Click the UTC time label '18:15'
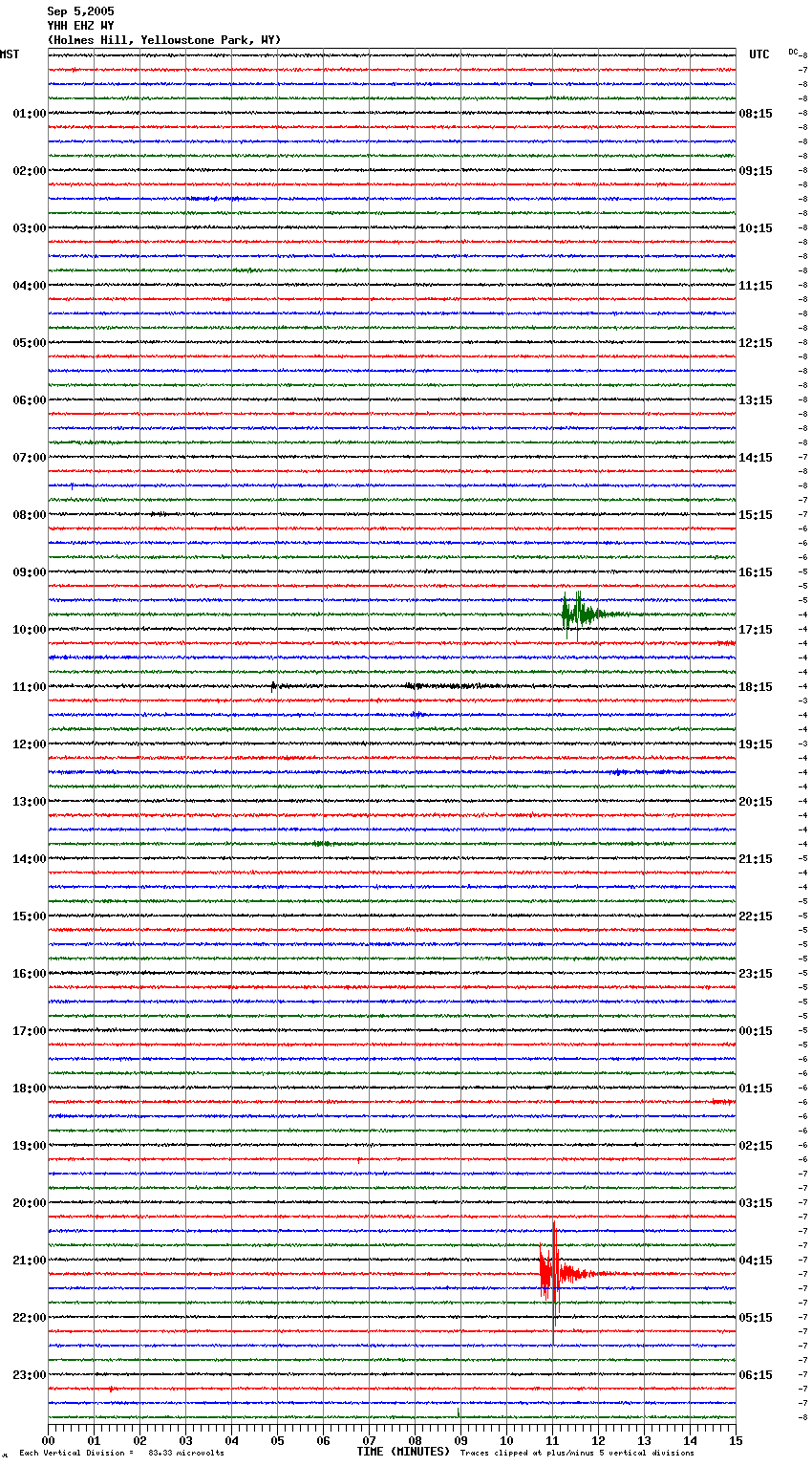The width and height of the screenshot is (812, 1466). (756, 687)
